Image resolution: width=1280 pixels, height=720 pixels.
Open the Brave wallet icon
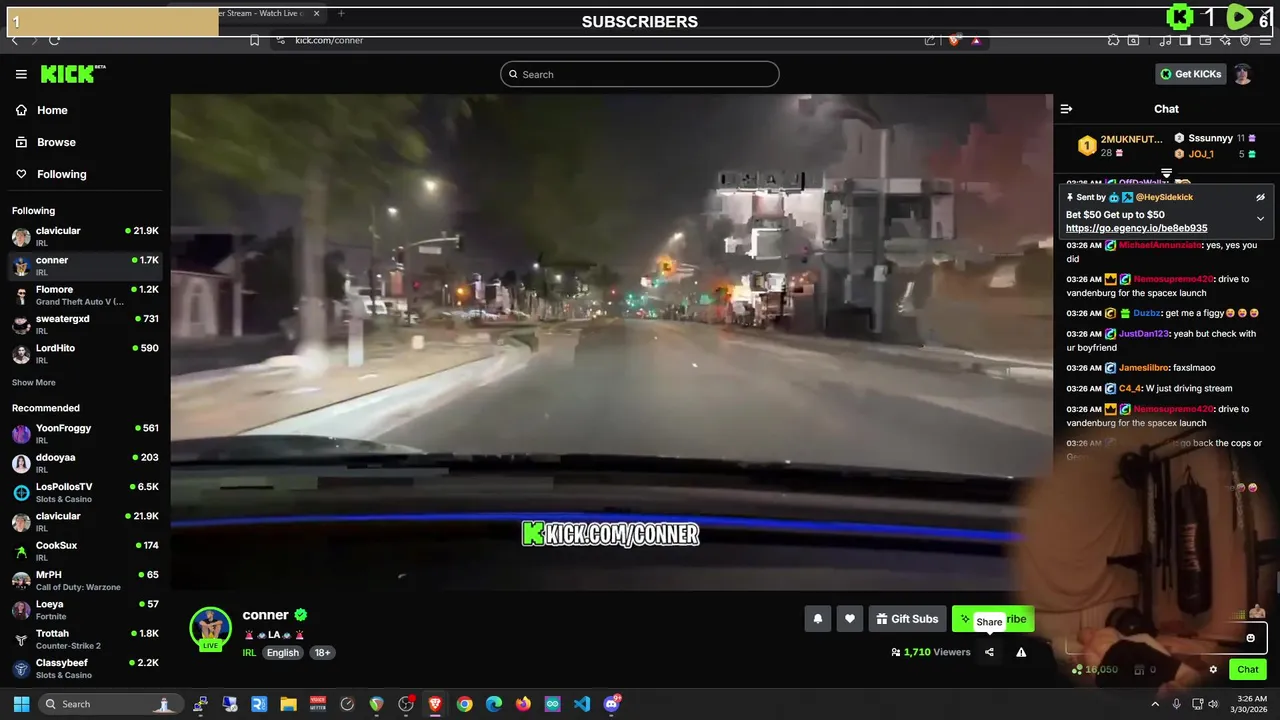1207,40
